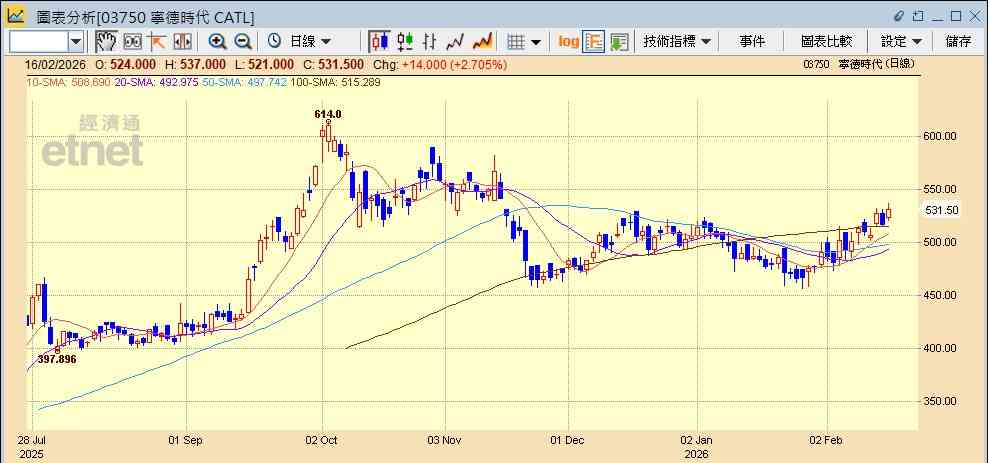This screenshot has height=463, width=990.
Task: Click the 01 Dec date axis label
Action: pos(569,440)
